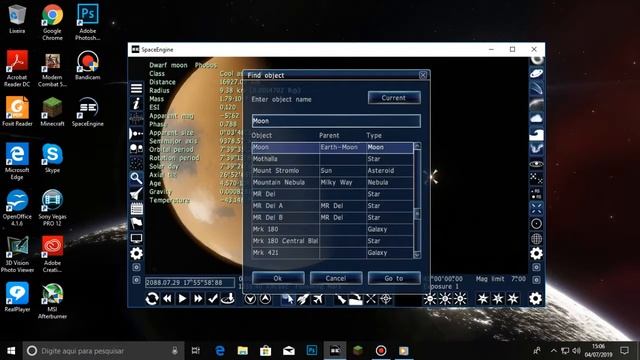Click the results list scroll-down arrow

click(x=417, y=255)
